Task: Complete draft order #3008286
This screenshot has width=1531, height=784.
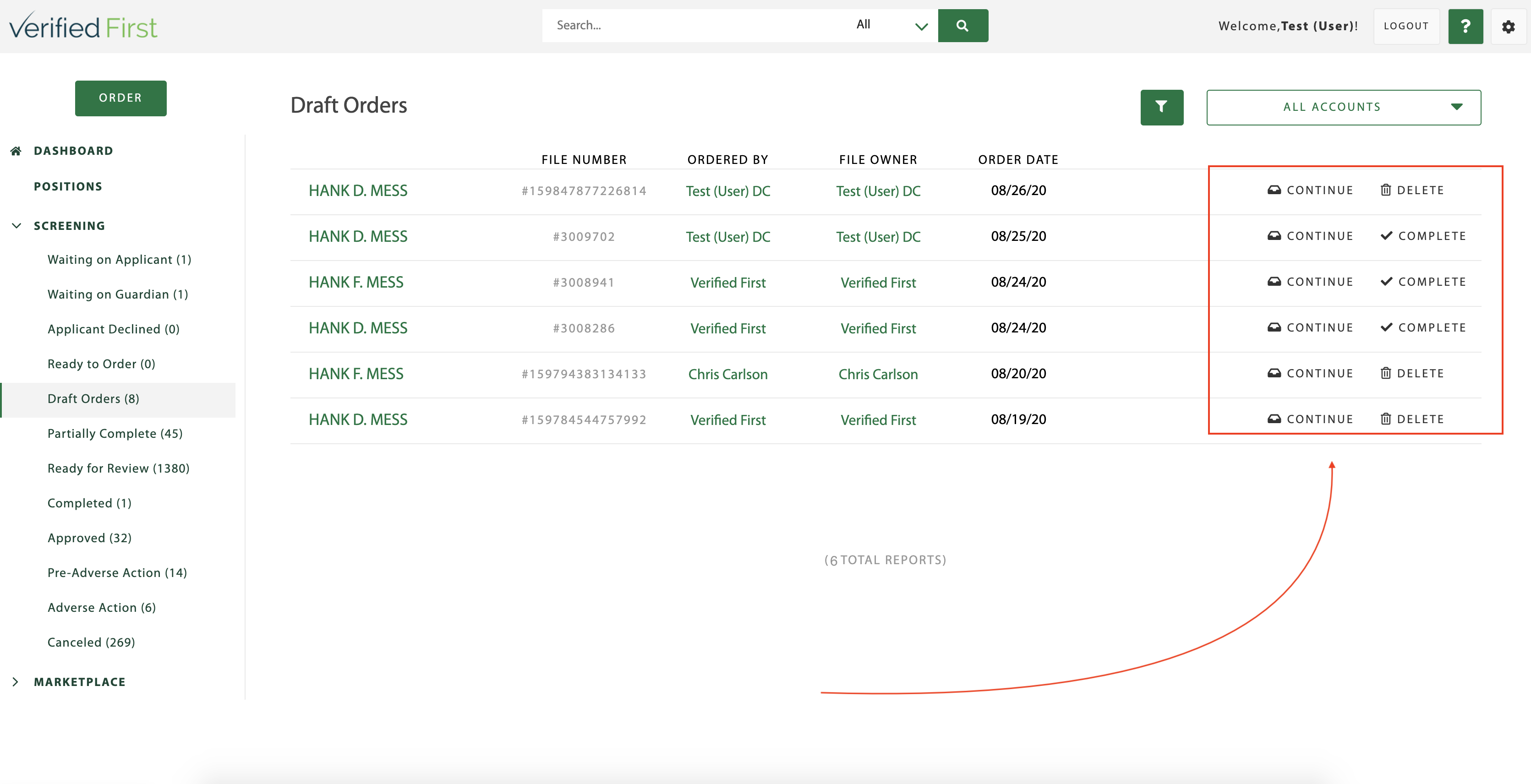Action: pyautogui.click(x=1423, y=327)
